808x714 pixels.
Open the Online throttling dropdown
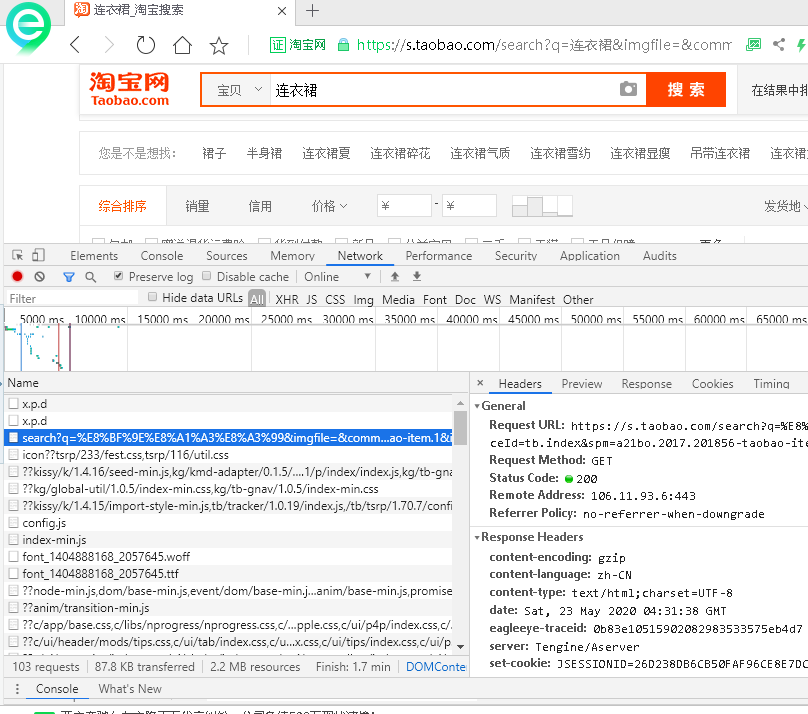(338, 277)
